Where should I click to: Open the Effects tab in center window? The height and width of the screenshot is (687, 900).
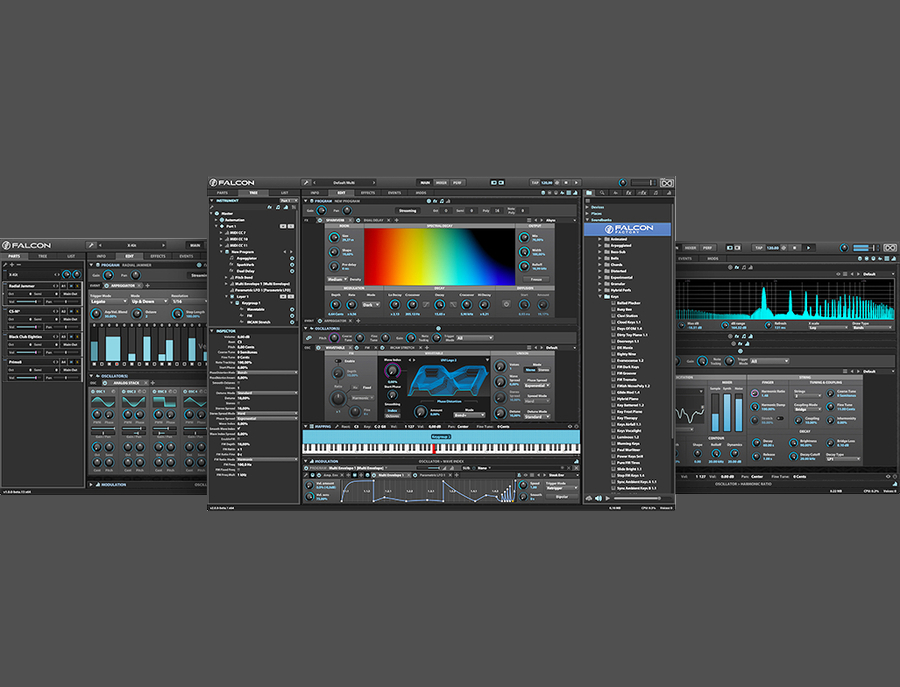[x=368, y=193]
